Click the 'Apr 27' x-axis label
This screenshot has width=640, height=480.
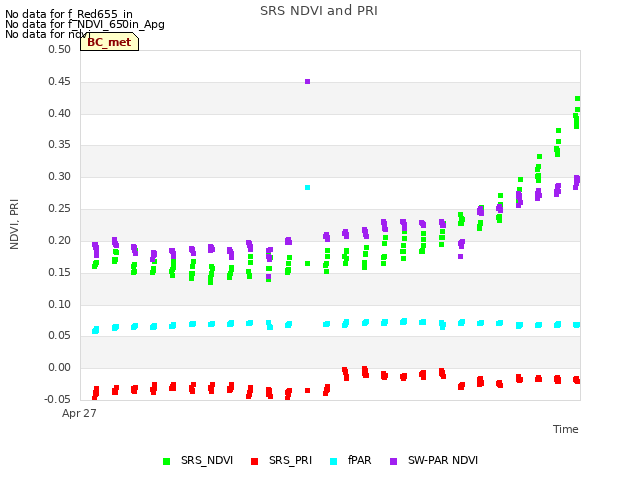[79, 413]
